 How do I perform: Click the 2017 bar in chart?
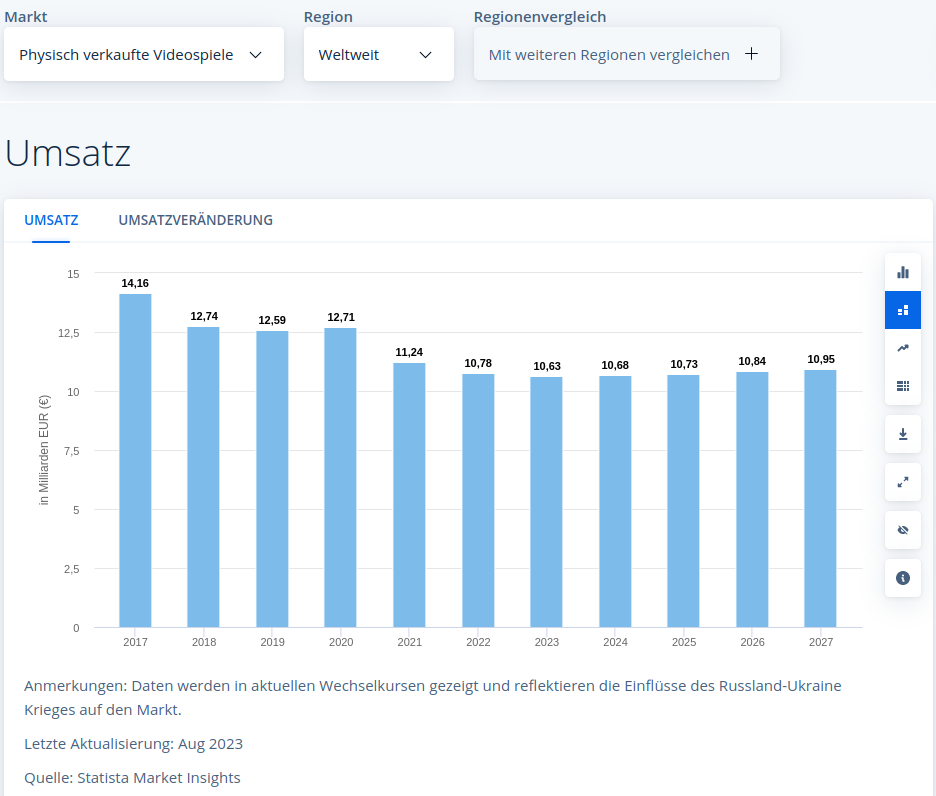coord(135,460)
